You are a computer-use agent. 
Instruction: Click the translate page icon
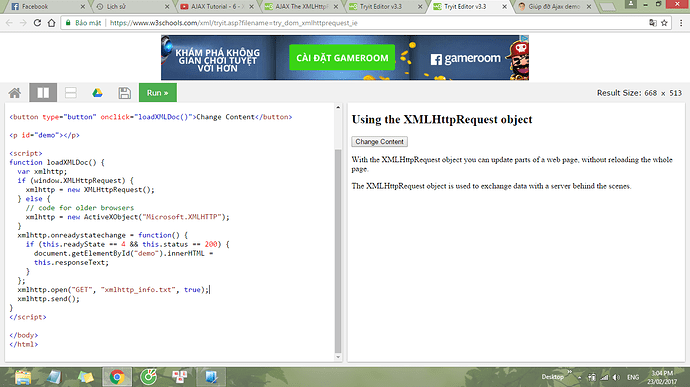point(653,23)
